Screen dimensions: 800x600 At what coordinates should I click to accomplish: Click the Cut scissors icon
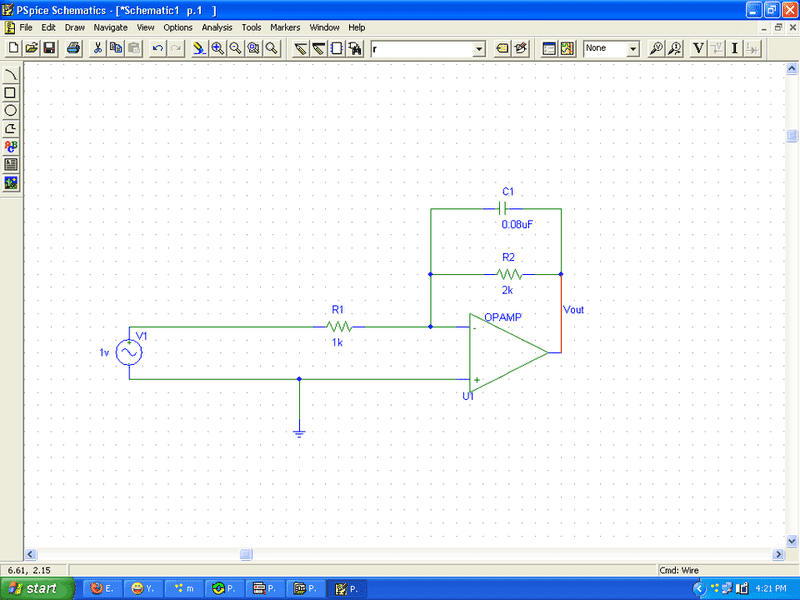coord(98,48)
